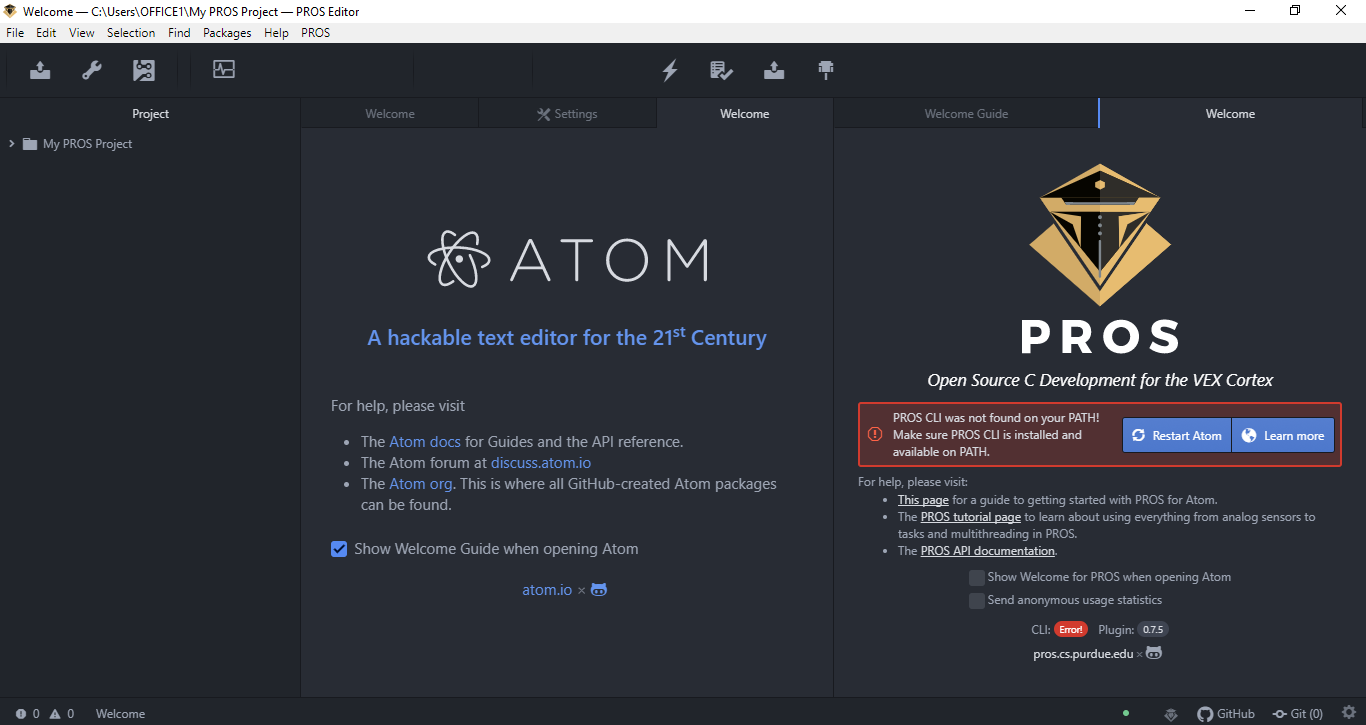The height and width of the screenshot is (725, 1366).
Task: Open the PROS menu
Action: pos(315,33)
